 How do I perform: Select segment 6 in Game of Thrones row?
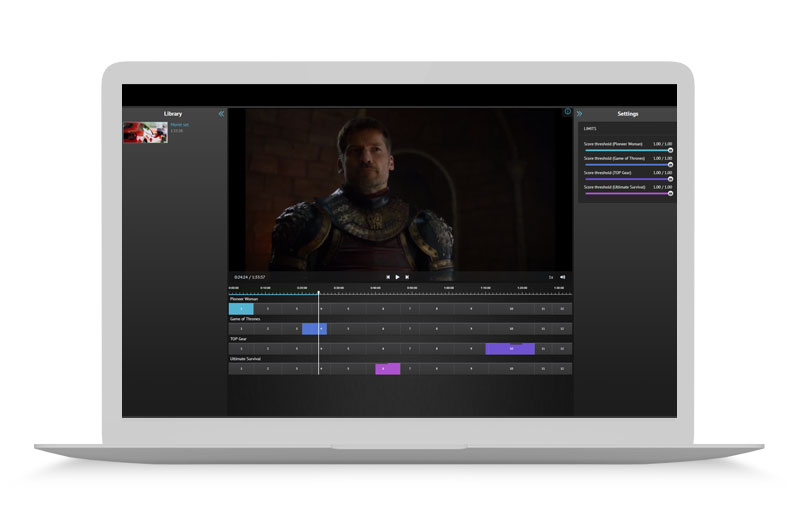tap(383, 329)
